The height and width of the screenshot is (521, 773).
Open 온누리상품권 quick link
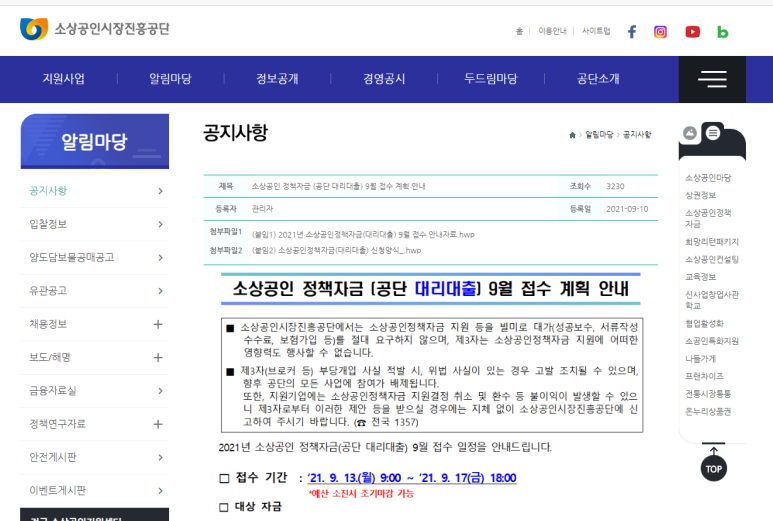tap(708, 412)
